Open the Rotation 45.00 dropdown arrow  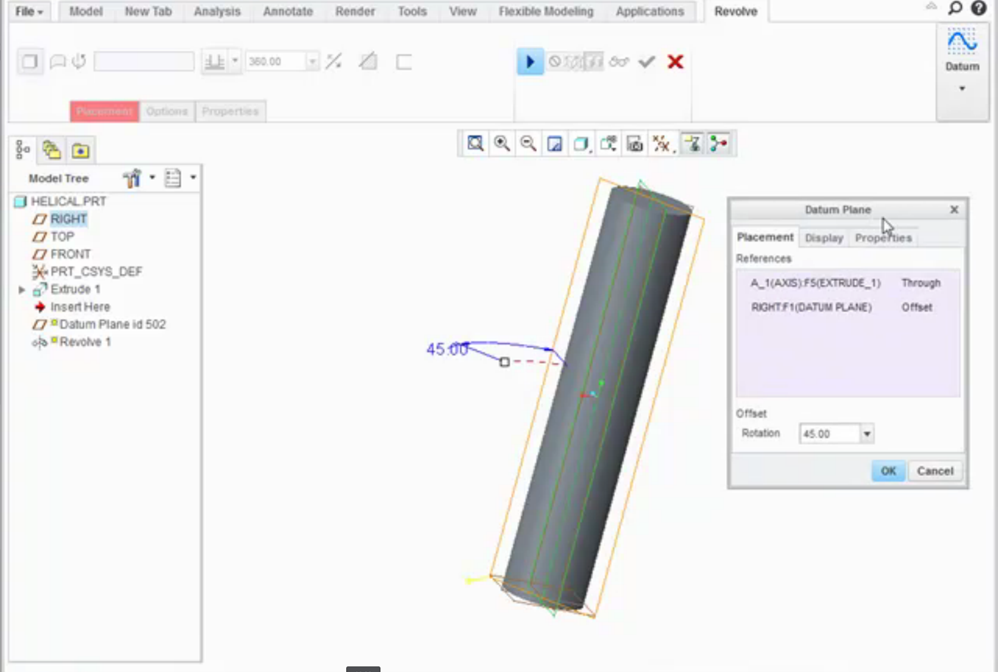[867, 434]
